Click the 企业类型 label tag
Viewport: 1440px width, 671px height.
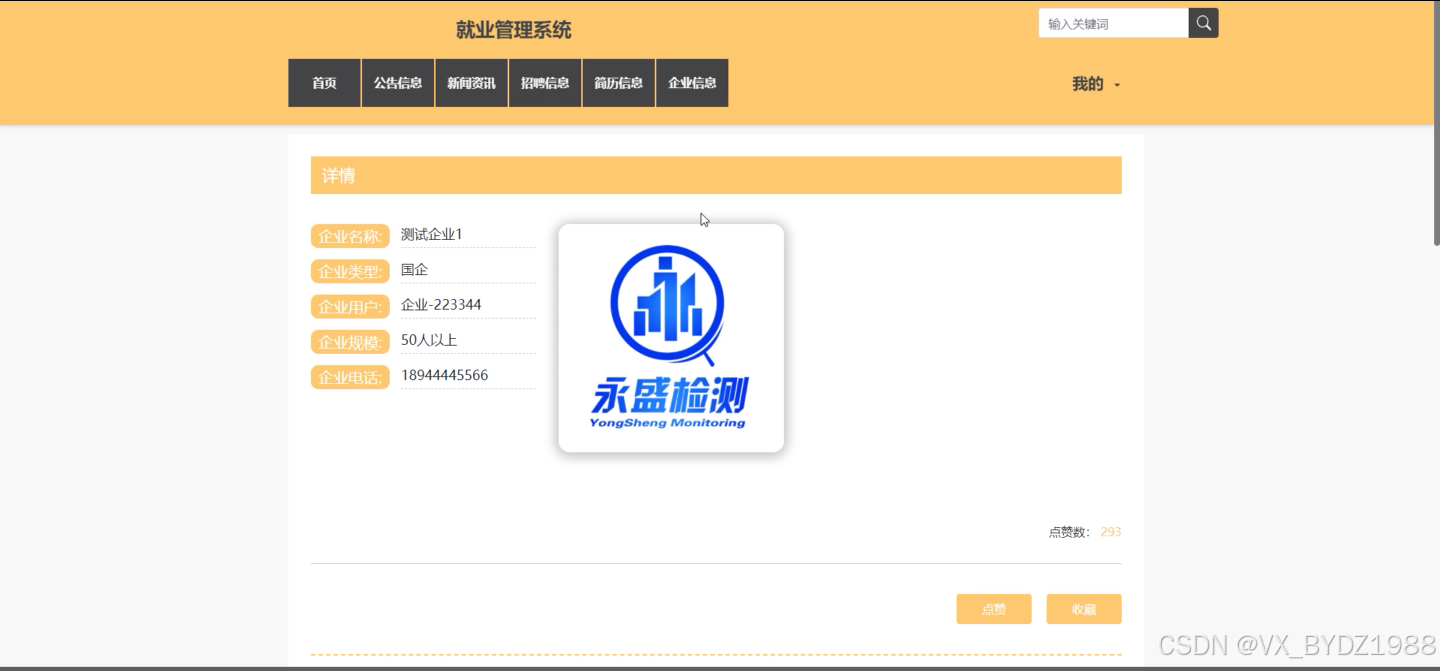(x=350, y=272)
